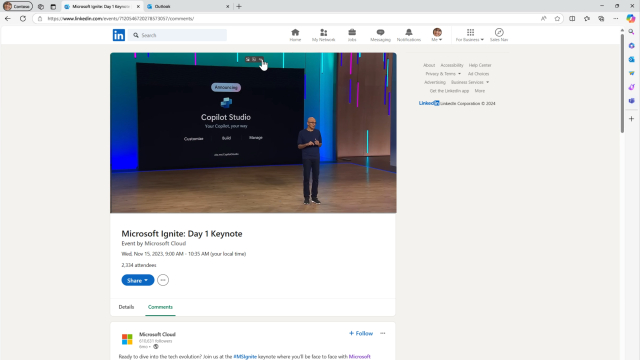Expand Privacy & Terms footer menu
The height and width of the screenshot is (360, 640).
(443, 74)
